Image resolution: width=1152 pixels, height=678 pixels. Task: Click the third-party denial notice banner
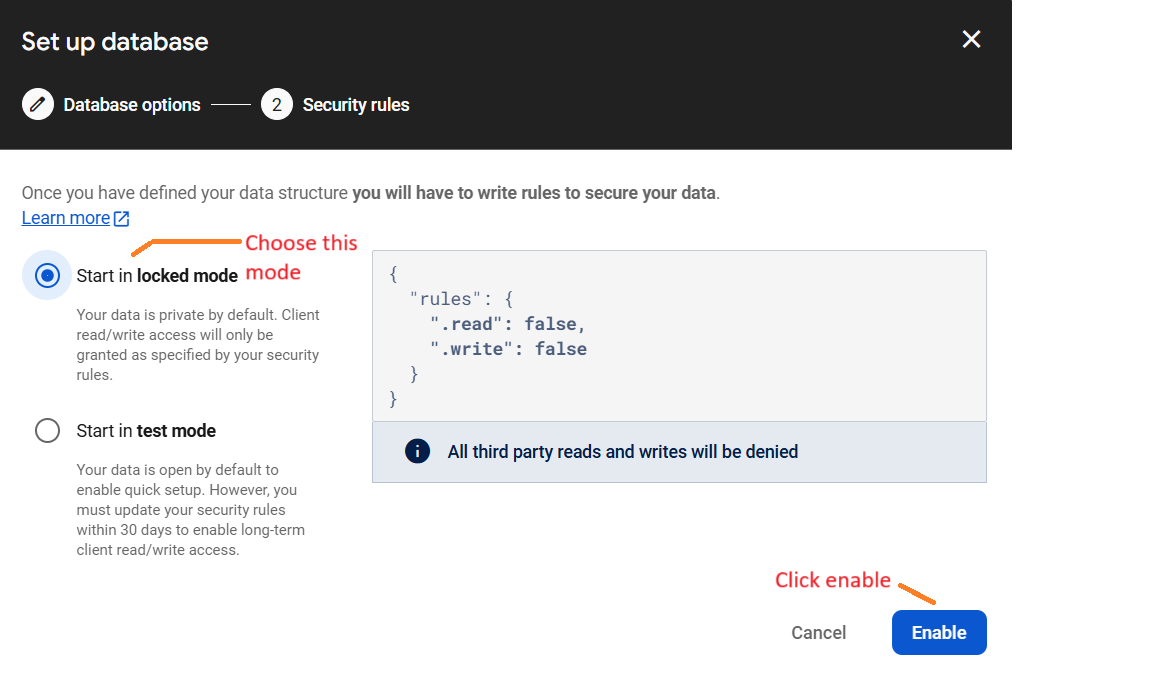(679, 451)
